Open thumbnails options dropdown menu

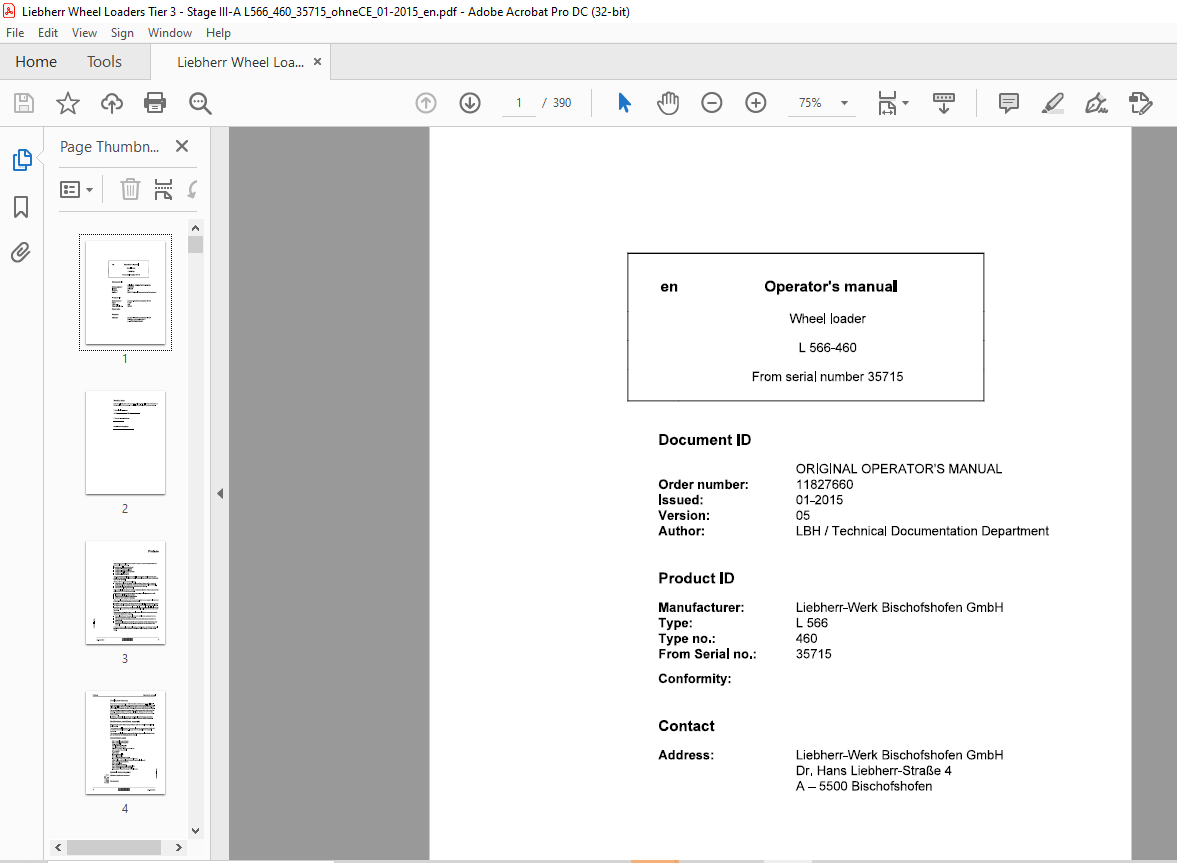point(76,190)
